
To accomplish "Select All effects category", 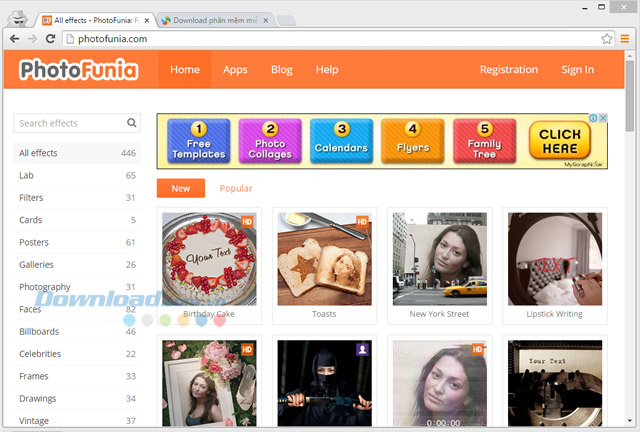I will click(77, 153).
